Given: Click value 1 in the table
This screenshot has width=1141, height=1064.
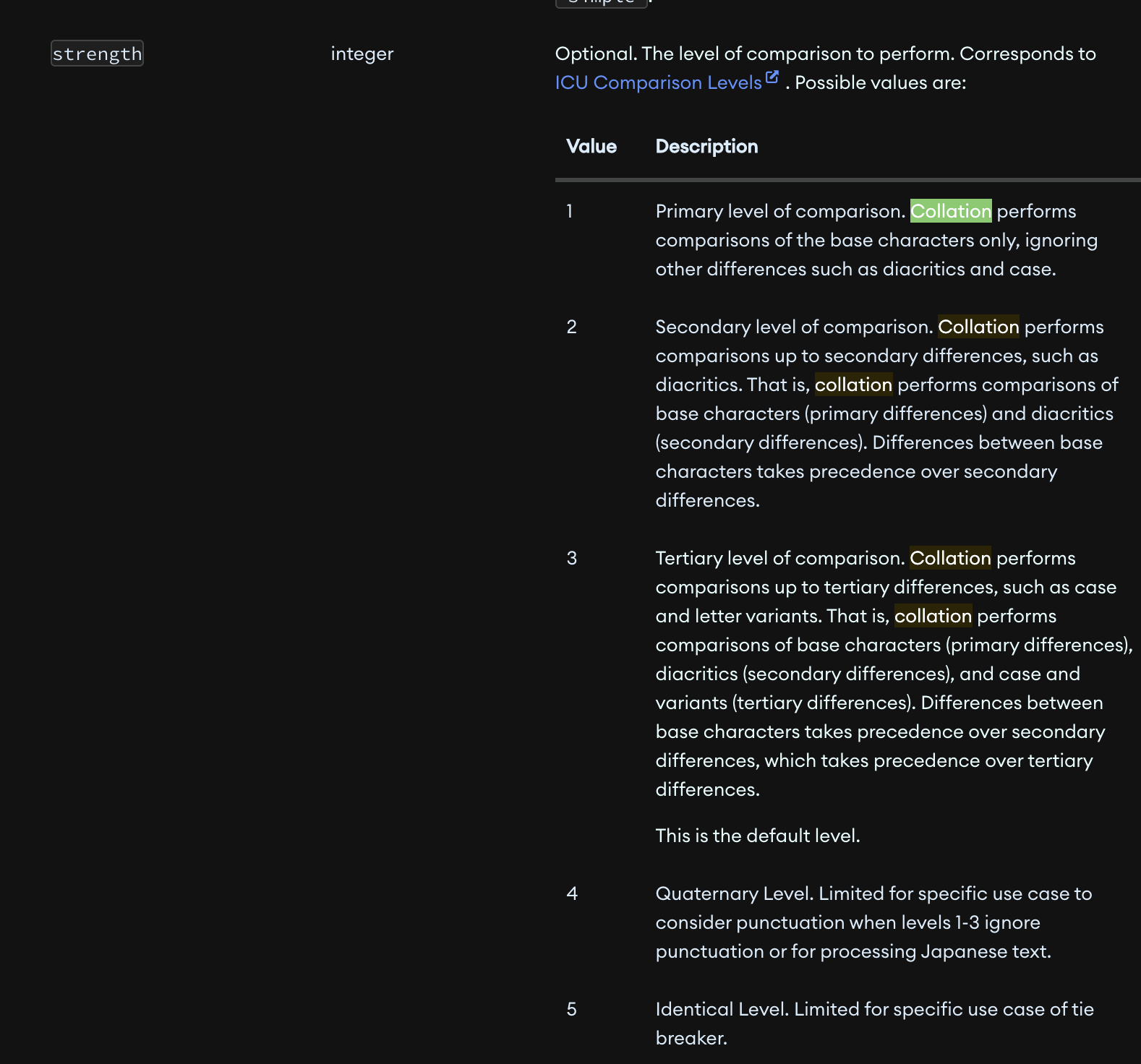Looking at the screenshot, I should click(570, 211).
